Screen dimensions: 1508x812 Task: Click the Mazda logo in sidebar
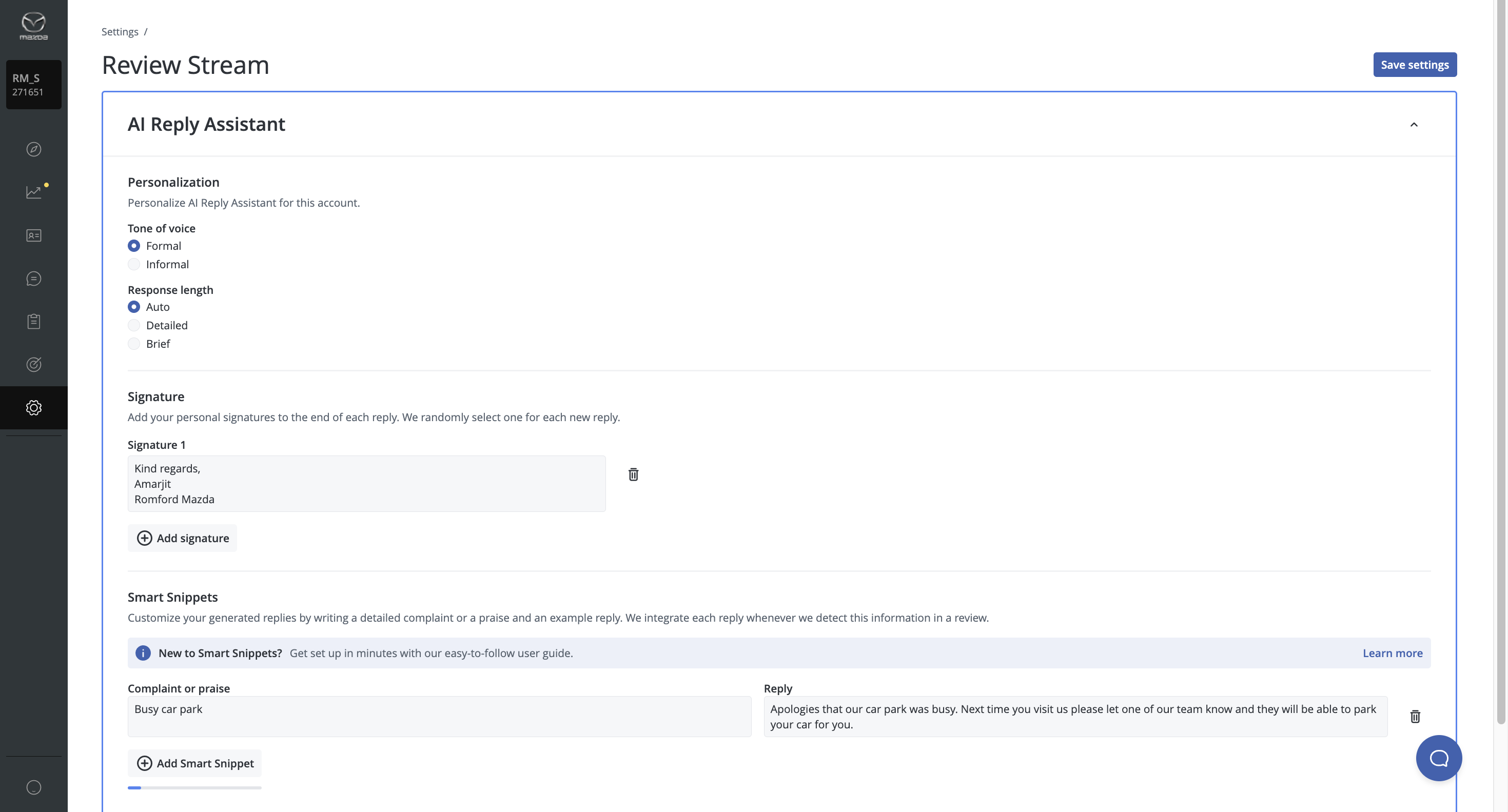33,26
